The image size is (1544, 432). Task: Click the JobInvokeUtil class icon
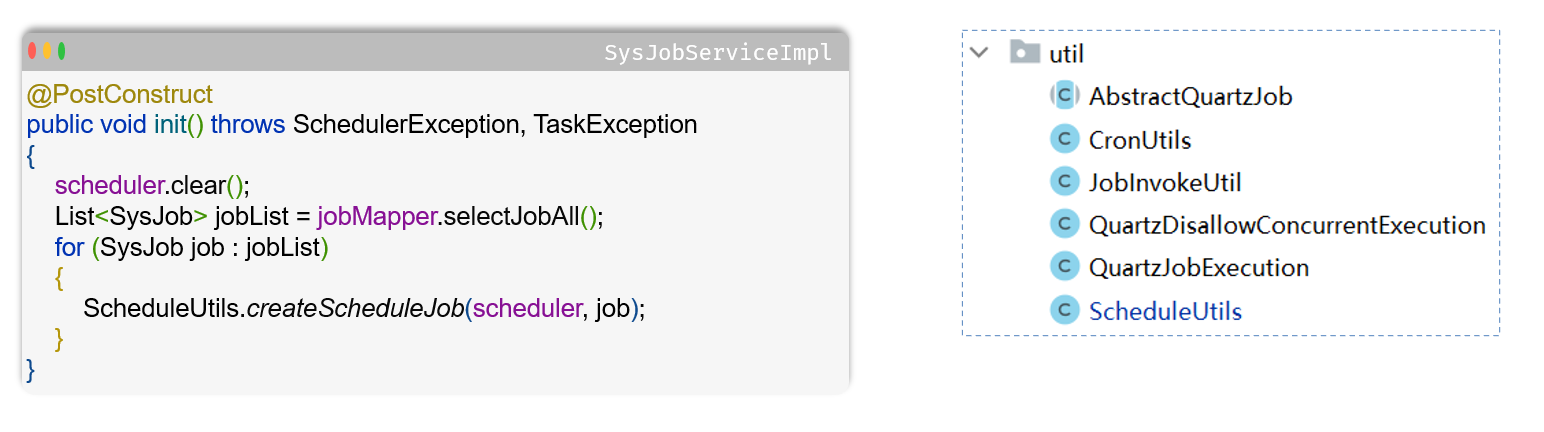(1063, 182)
